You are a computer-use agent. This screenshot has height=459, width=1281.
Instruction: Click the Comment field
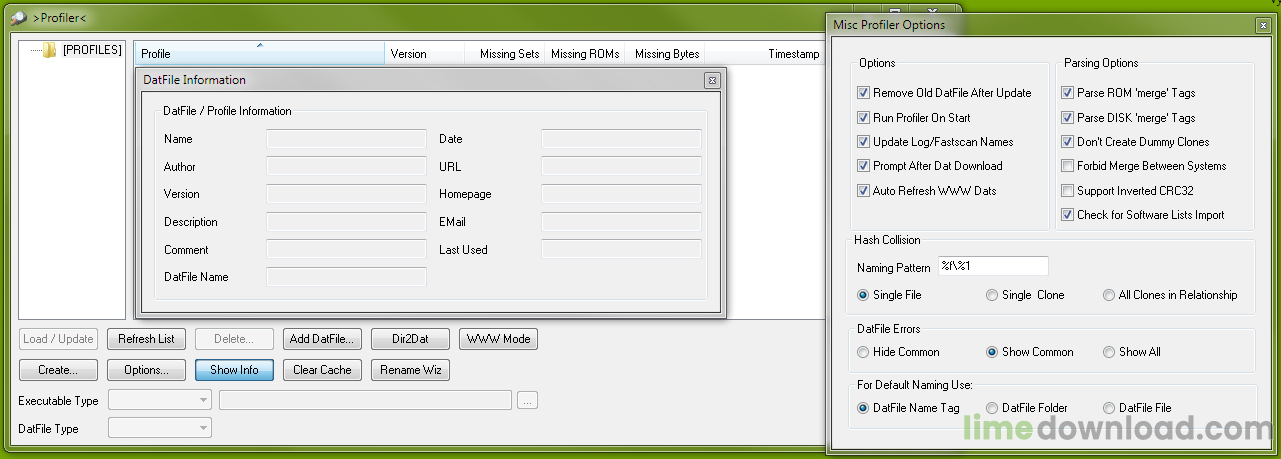pos(346,250)
